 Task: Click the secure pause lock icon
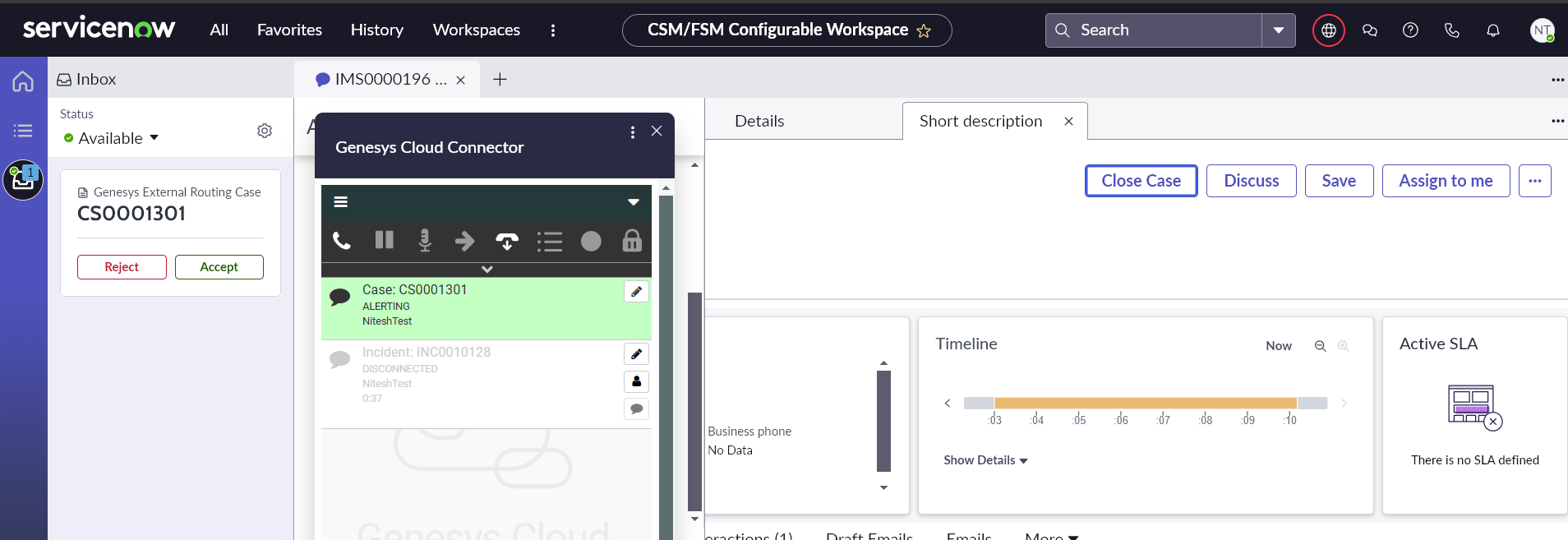[x=632, y=240]
